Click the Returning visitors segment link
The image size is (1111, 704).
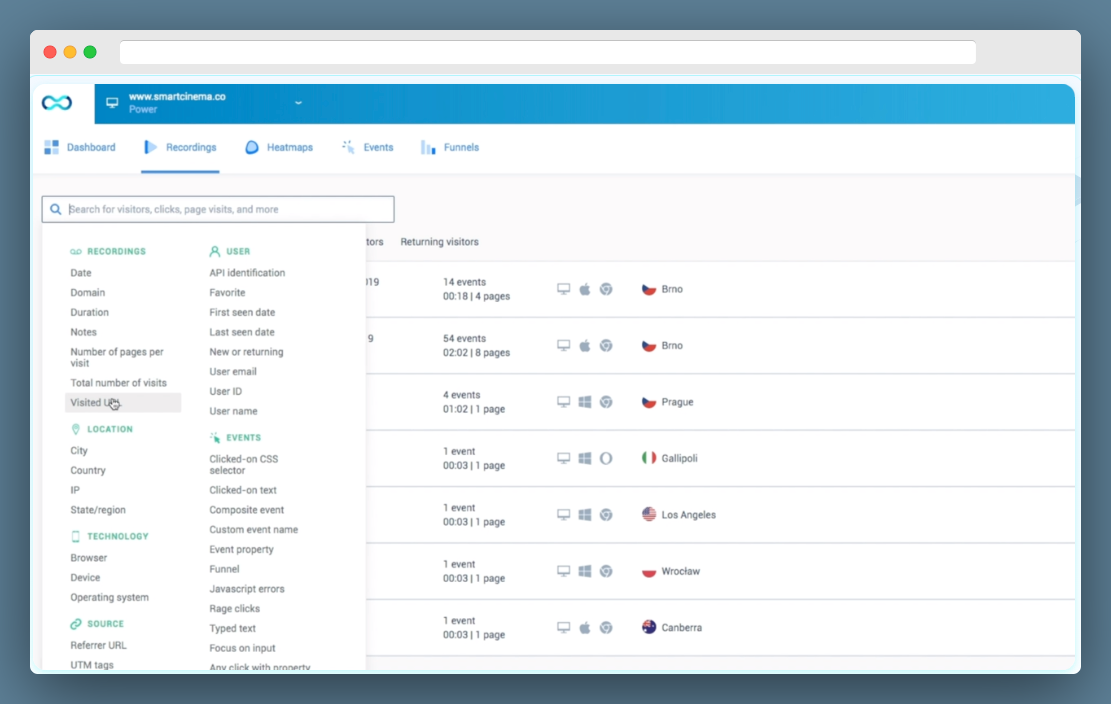point(439,242)
